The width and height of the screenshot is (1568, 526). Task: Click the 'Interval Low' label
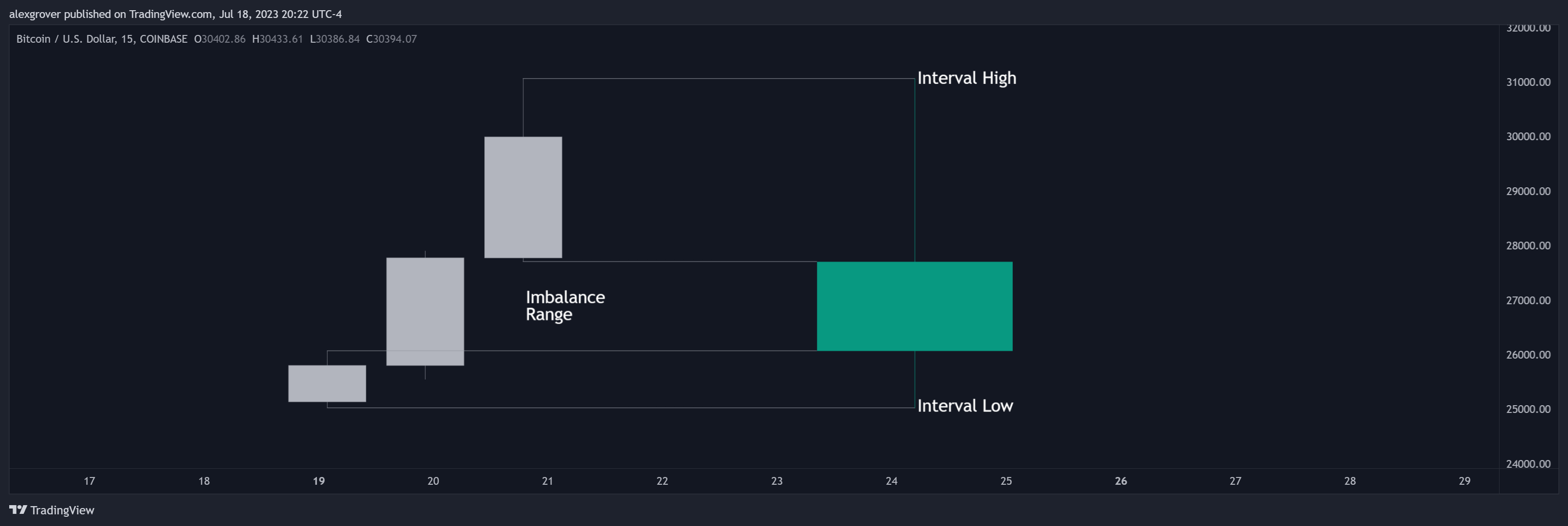(x=965, y=406)
